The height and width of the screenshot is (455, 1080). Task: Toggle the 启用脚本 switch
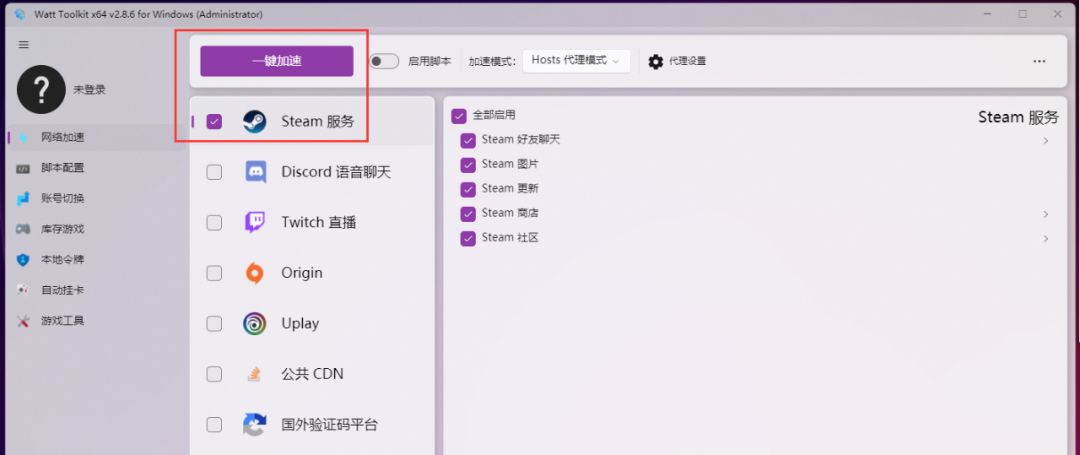tap(384, 61)
